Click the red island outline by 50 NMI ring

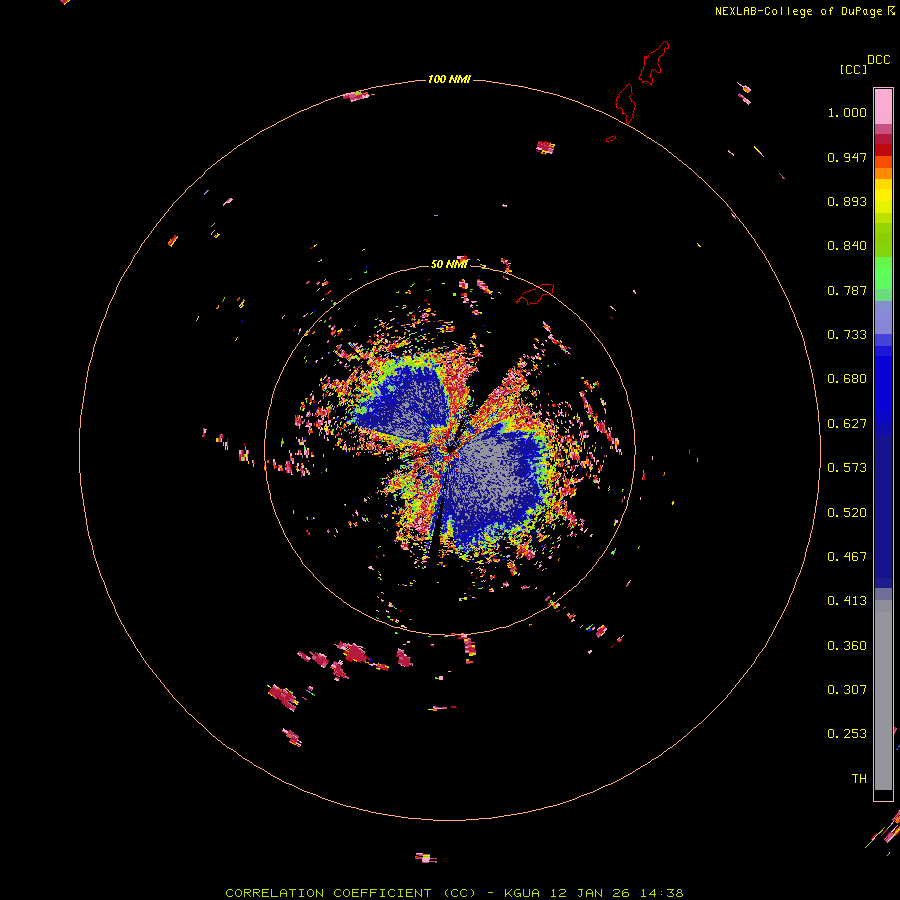coord(535,294)
